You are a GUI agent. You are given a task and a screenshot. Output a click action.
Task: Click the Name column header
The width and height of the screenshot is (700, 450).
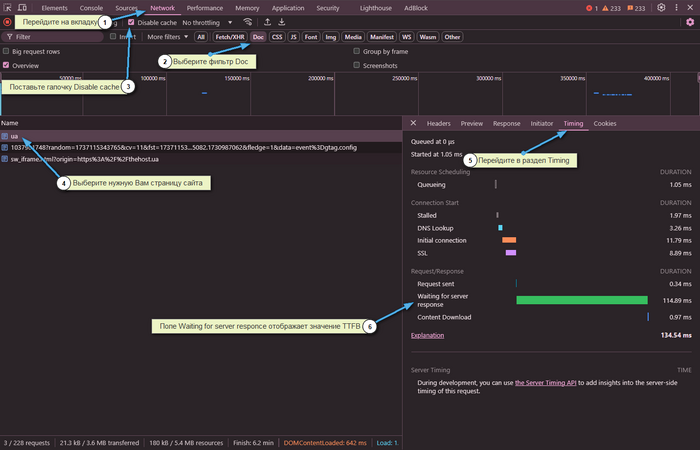point(10,123)
